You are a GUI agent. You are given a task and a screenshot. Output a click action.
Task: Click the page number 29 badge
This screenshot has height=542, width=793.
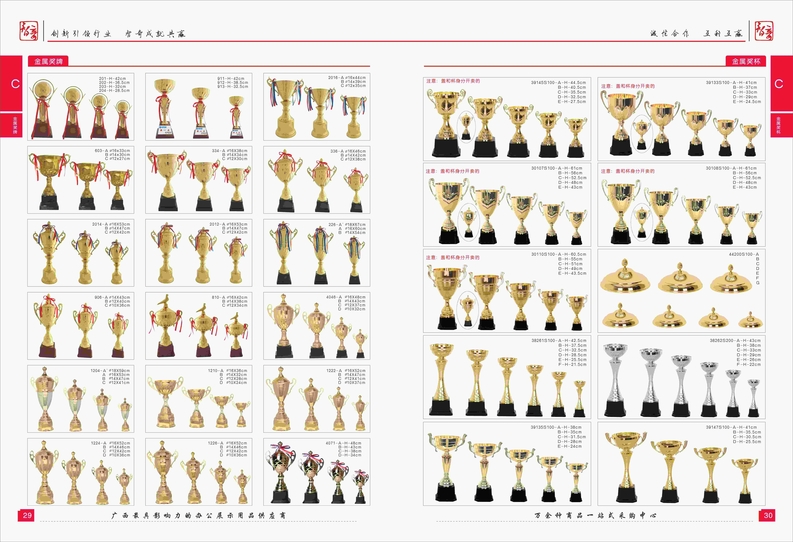27,515
